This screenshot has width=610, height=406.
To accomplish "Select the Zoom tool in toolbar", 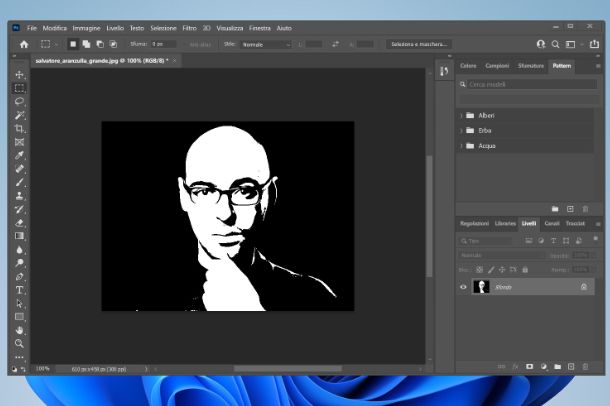I will (20, 343).
